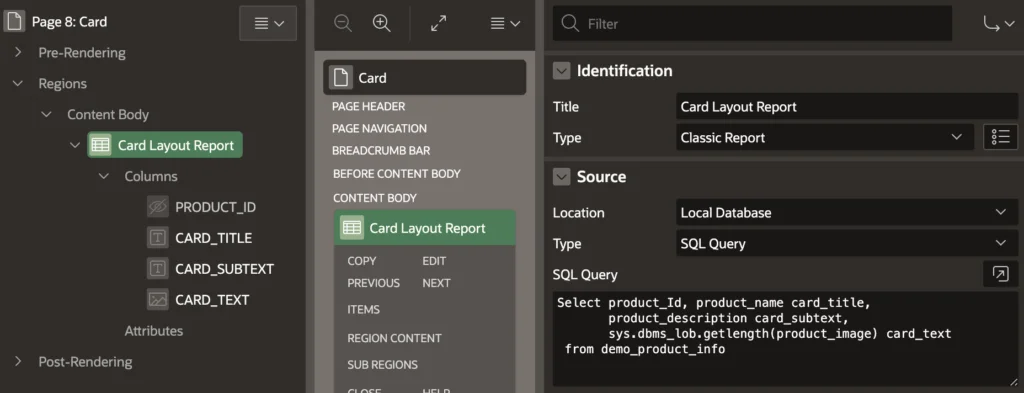Open the Location Local Database dropdown
1024x393 pixels.
tap(846, 213)
